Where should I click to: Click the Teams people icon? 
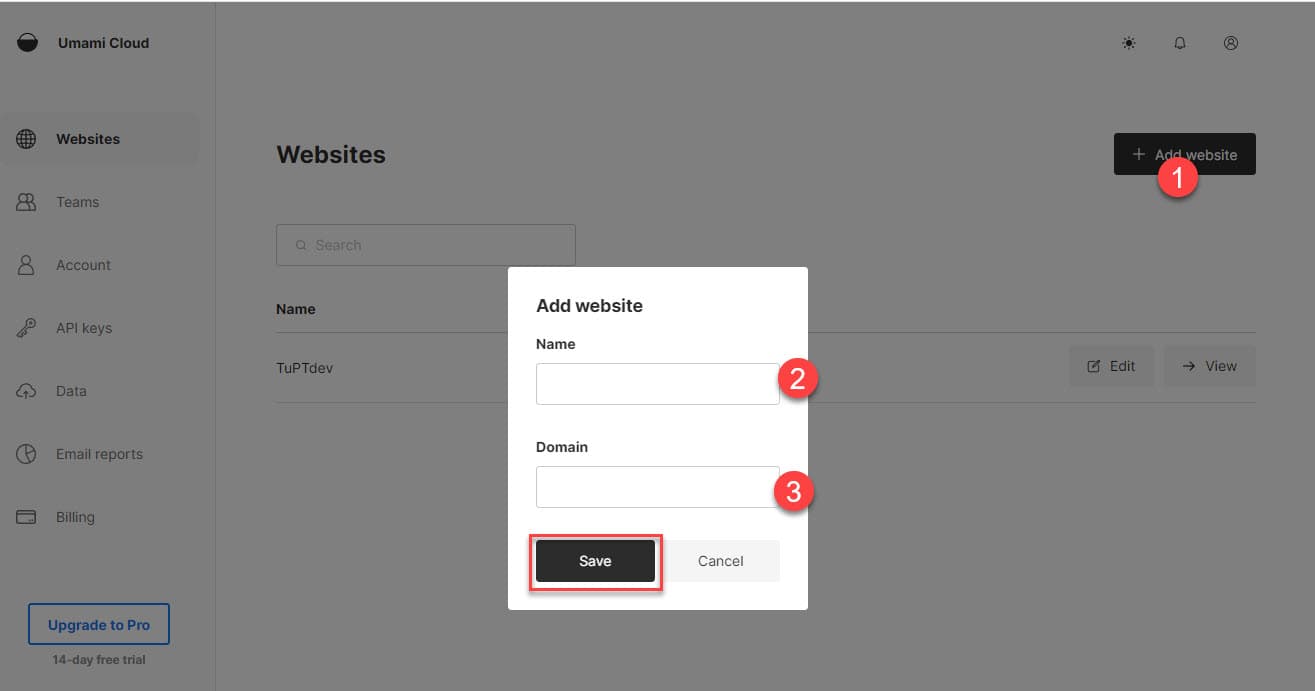click(27, 202)
